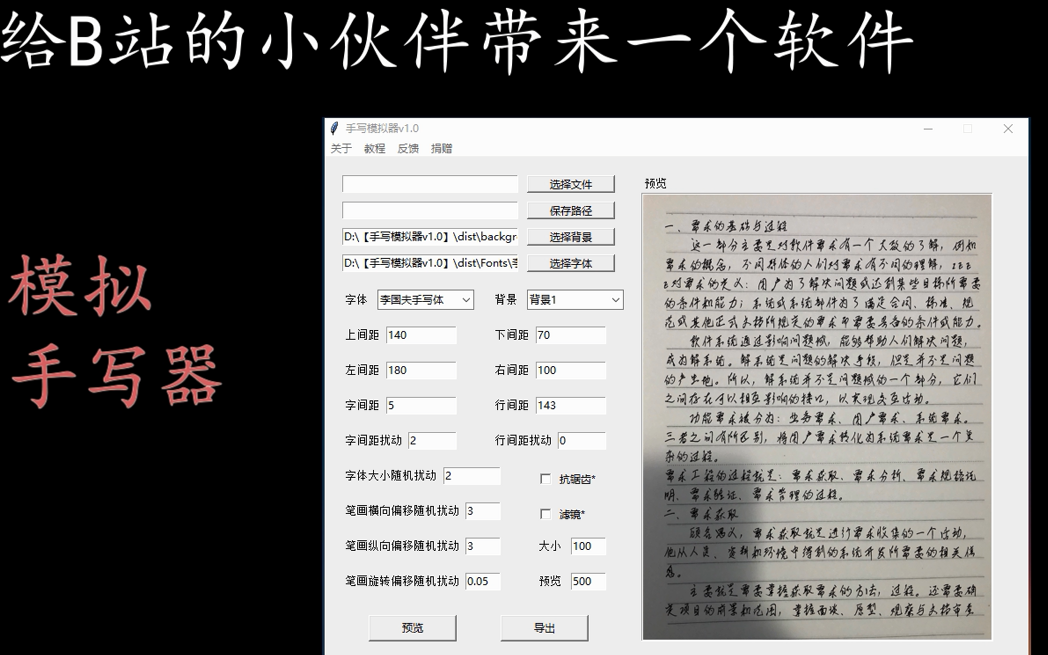The height and width of the screenshot is (655, 1048).
Task: Click the 选择背景 button
Action: click(571, 237)
